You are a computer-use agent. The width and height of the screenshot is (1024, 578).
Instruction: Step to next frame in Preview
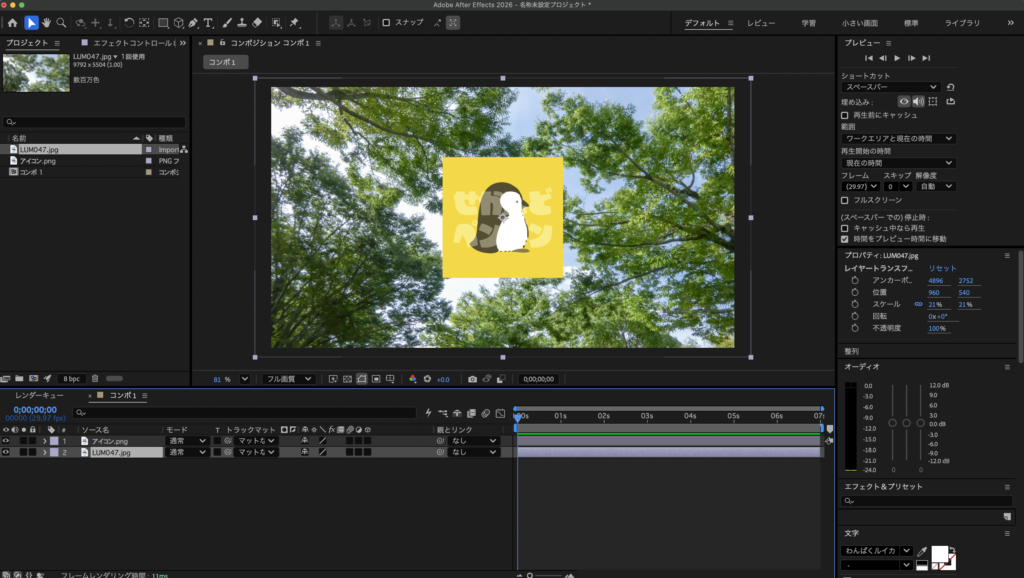[x=912, y=58]
